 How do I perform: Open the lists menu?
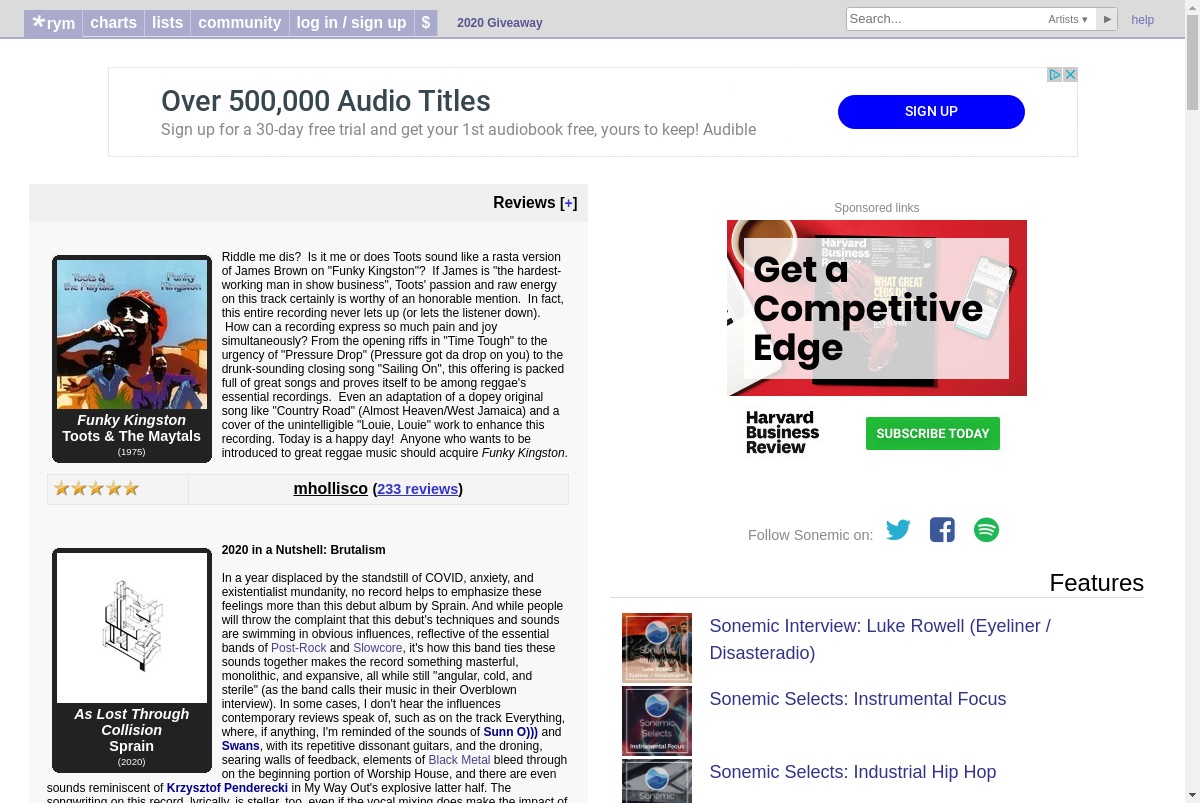tap(167, 22)
